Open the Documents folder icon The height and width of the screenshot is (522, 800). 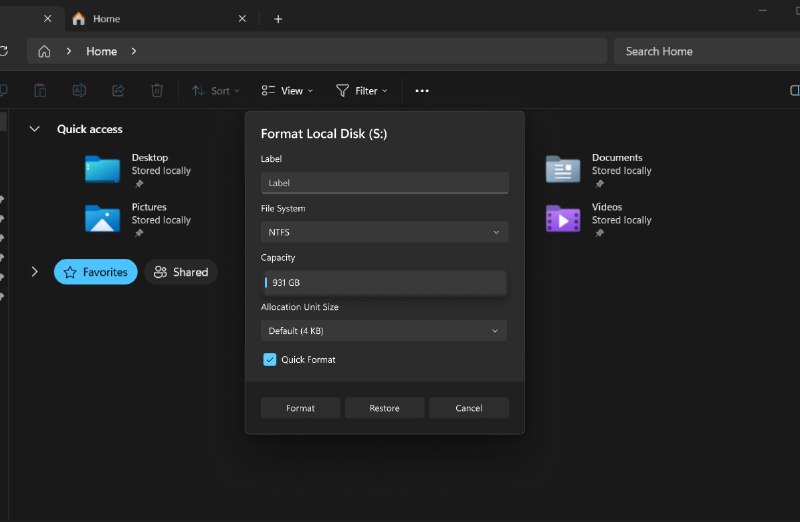coord(563,168)
